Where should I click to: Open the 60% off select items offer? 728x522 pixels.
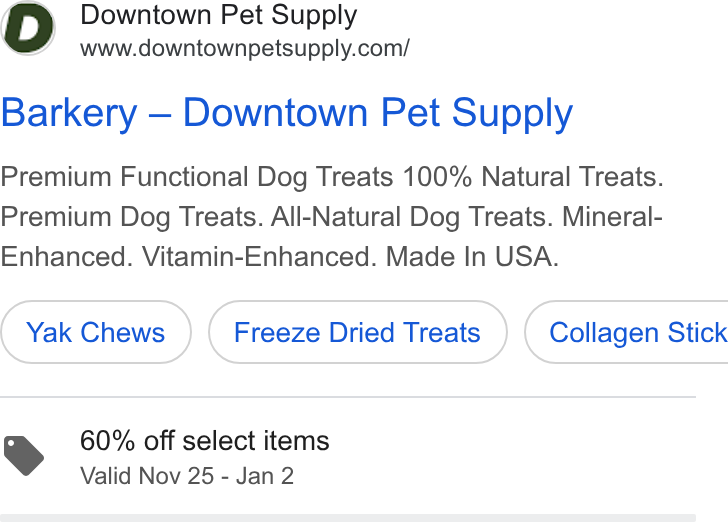click(205, 441)
